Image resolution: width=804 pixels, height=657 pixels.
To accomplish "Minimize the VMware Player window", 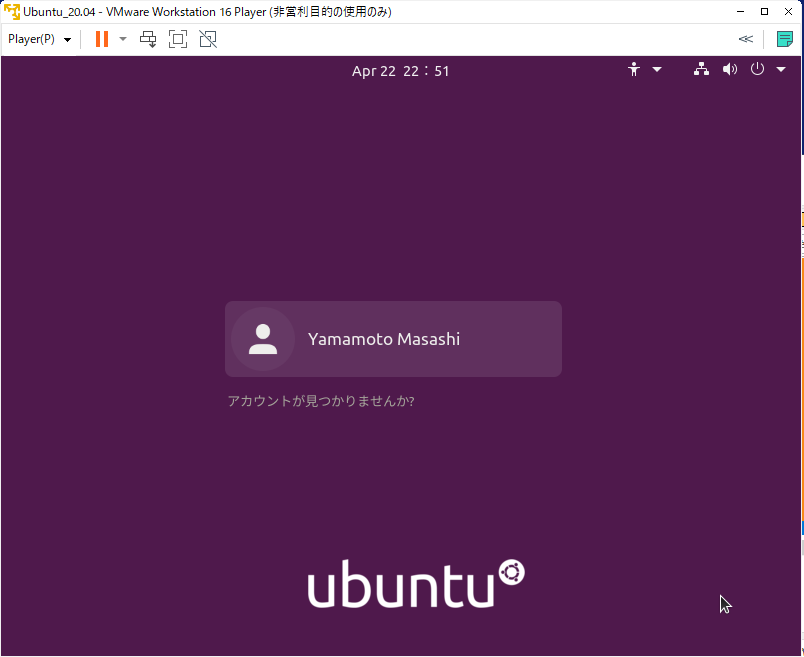I will click(x=740, y=11).
